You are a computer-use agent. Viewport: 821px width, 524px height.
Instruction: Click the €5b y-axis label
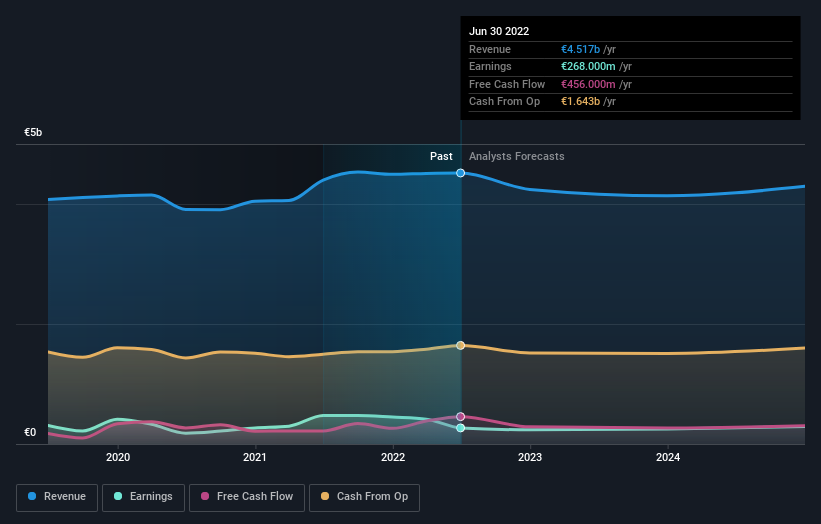pos(33,132)
